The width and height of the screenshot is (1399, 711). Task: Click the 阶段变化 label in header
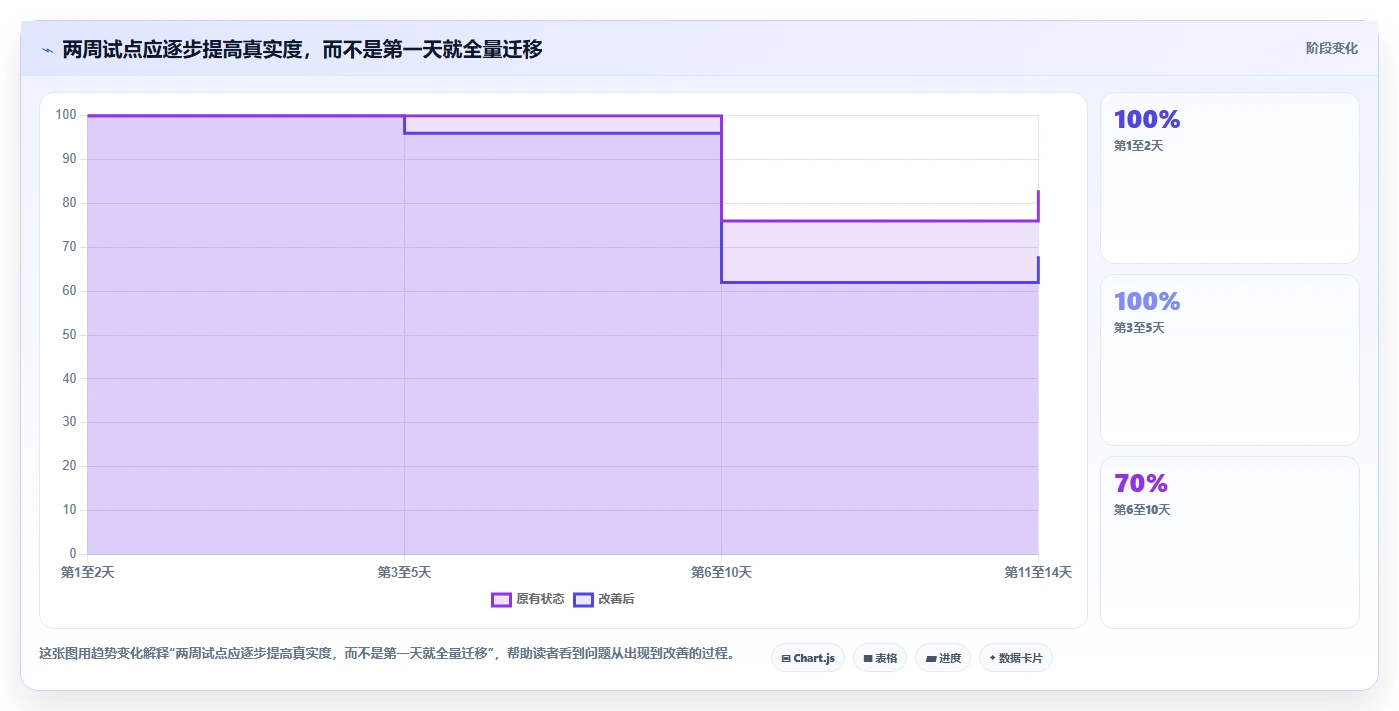pyautogui.click(x=1332, y=48)
